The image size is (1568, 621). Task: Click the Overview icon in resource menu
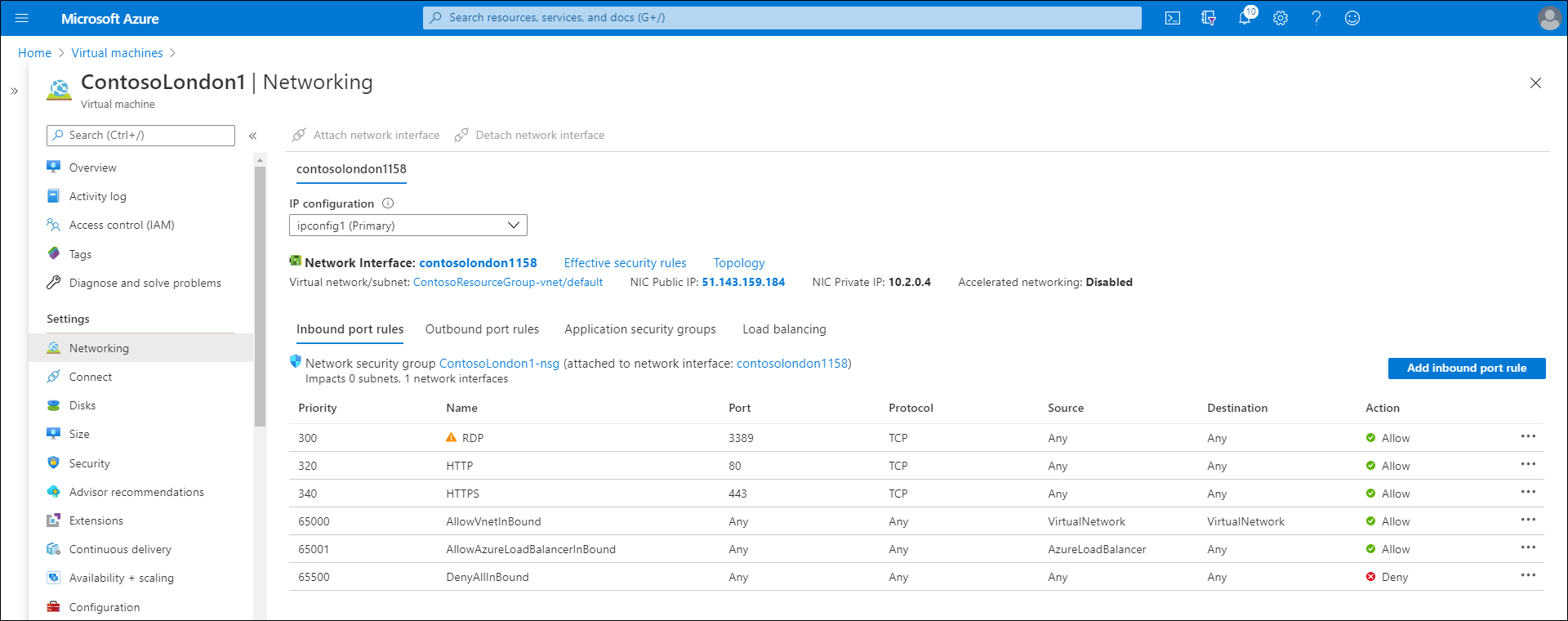tap(54, 168)
